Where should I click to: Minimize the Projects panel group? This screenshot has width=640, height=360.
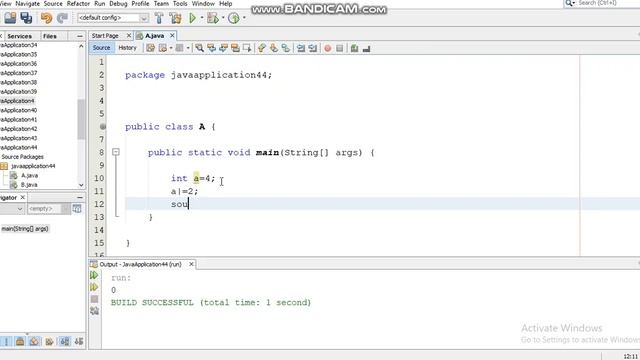[80, 36]
